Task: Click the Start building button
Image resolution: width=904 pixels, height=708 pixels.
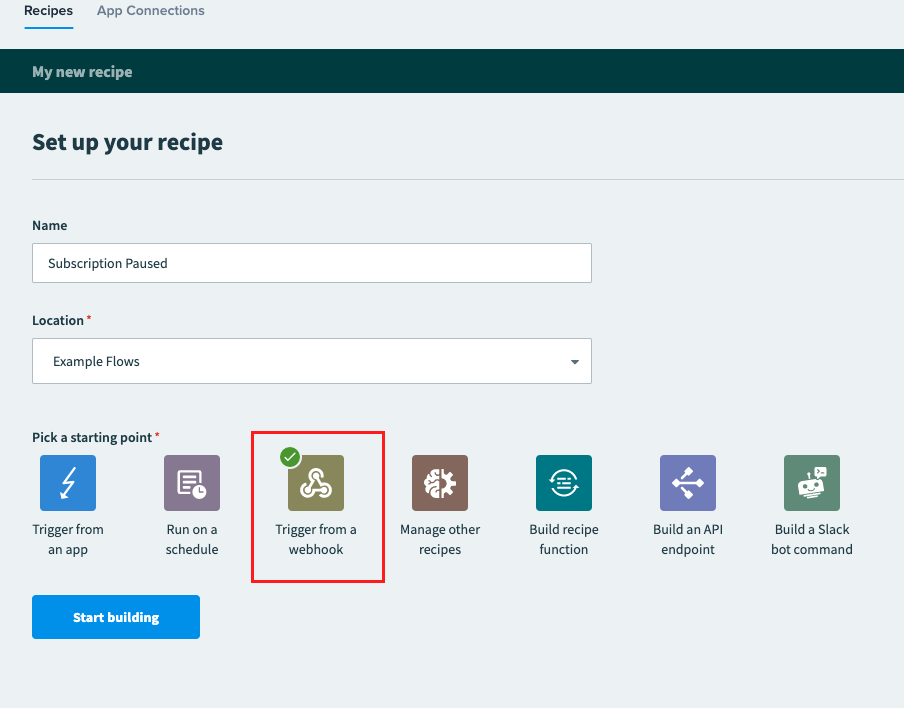Action: click(x=116, y=617)
